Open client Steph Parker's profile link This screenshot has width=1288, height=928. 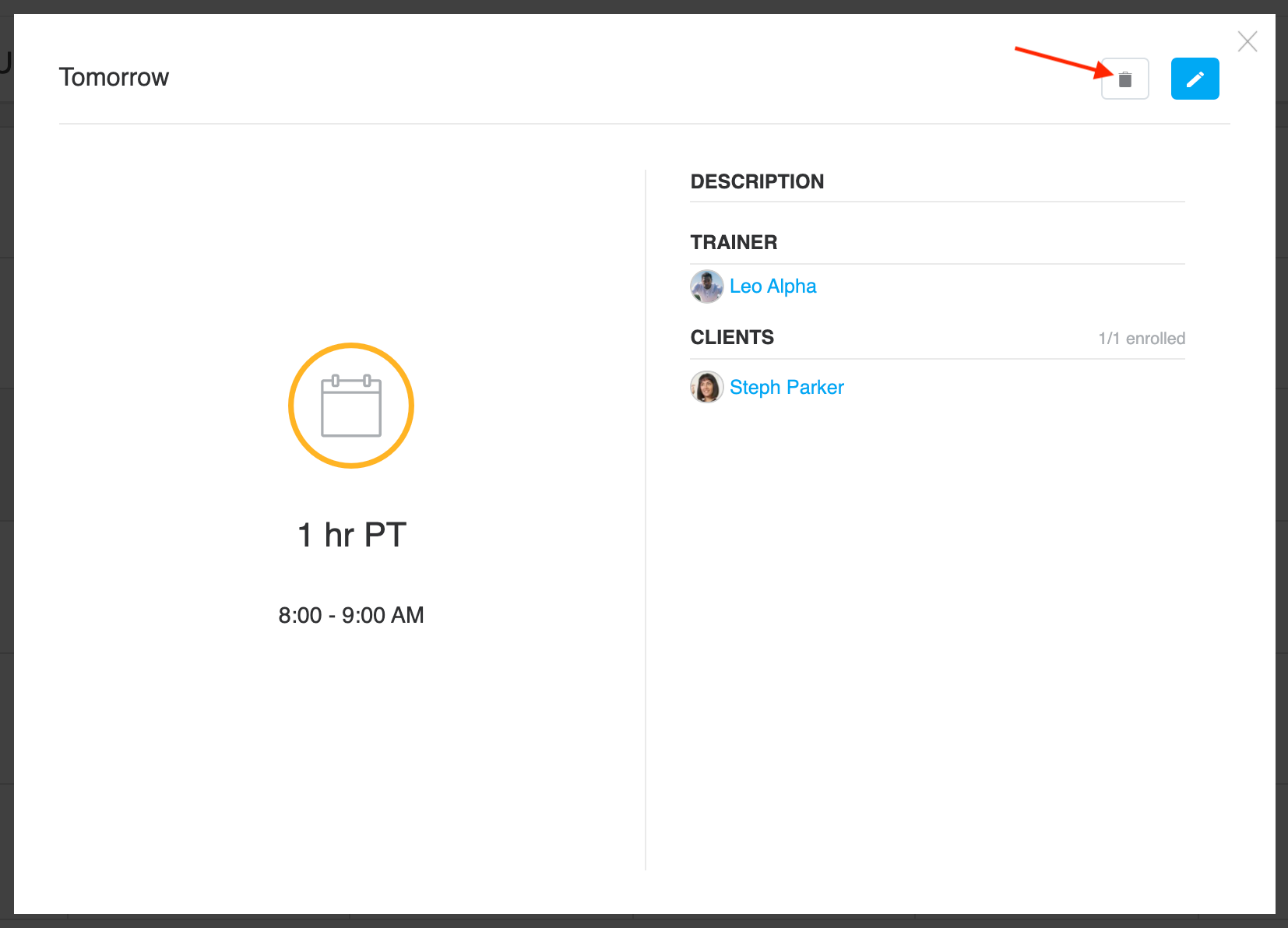click(x=787, y=387)
